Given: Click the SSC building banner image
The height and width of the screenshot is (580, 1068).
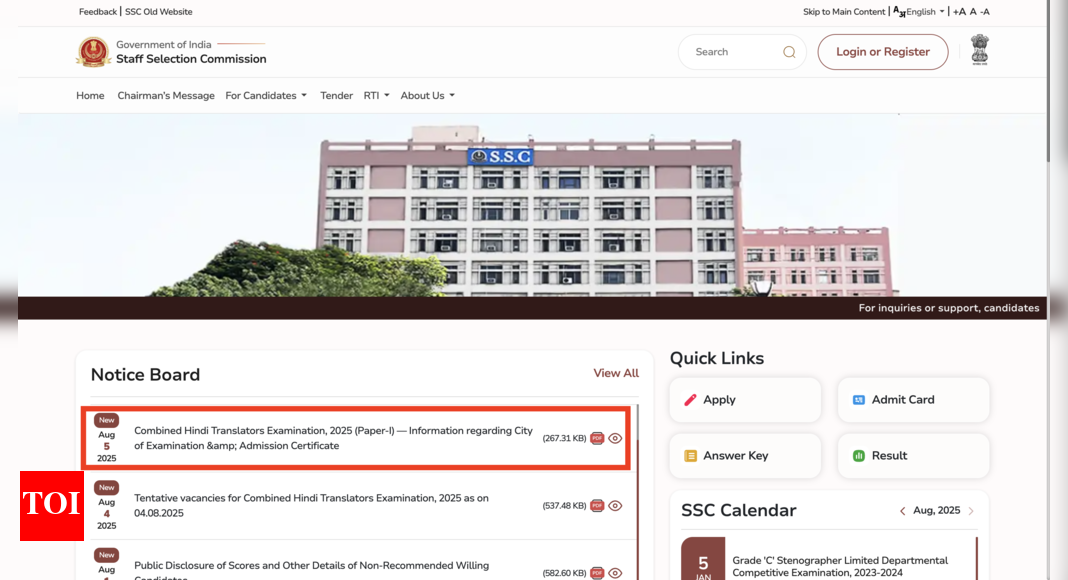Looking at the screenshot, I should (x=532, y=205).
